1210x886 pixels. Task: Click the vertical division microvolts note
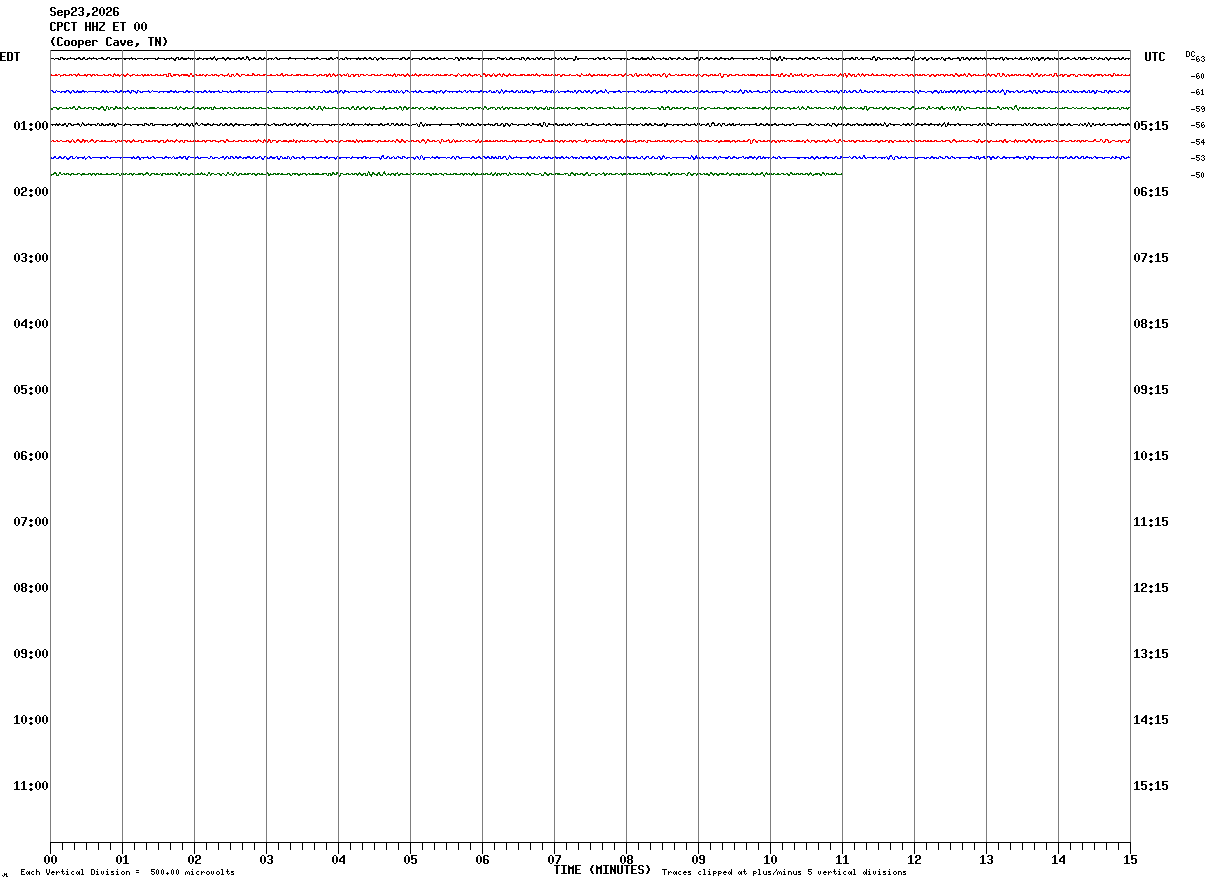click(x=127, y=873)
